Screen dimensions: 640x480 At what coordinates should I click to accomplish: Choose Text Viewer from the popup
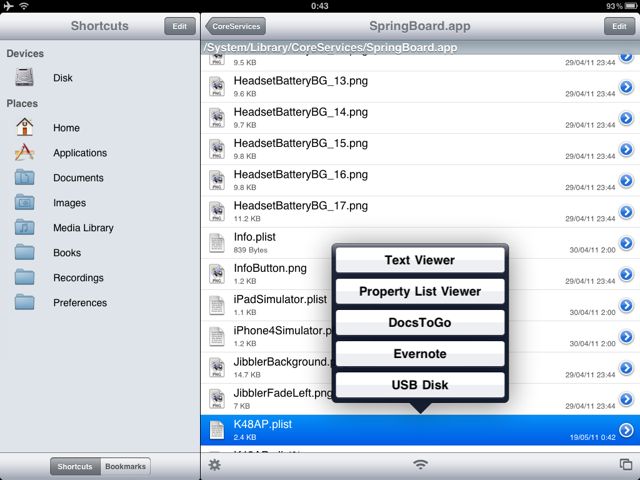point(420,260)
